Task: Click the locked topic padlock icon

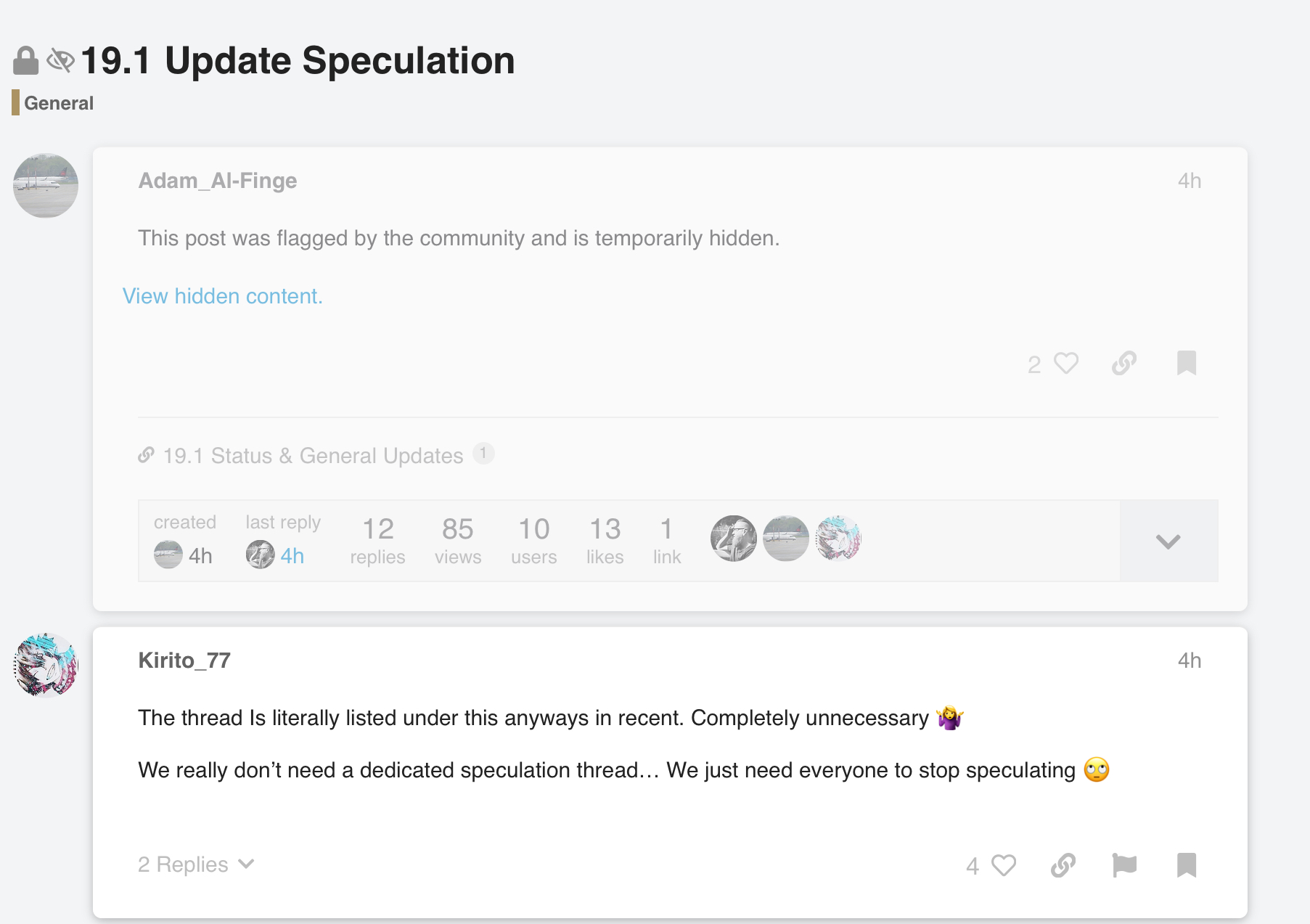Action: (25, 61)
